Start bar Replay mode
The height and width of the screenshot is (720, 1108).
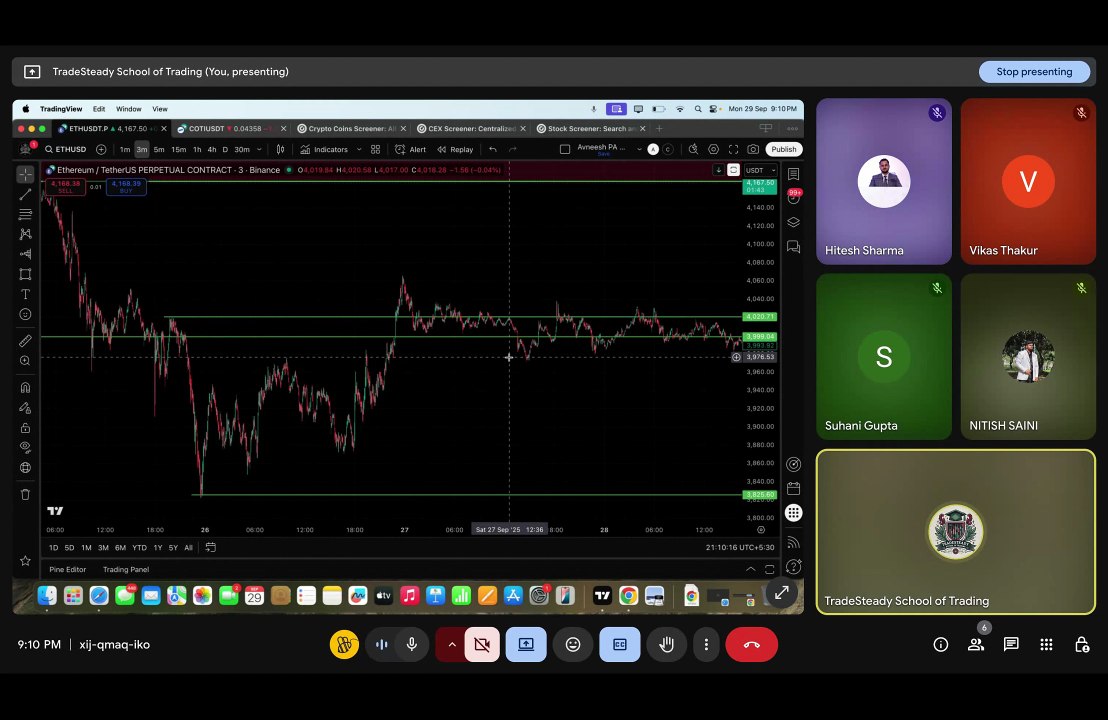point(455,149)
